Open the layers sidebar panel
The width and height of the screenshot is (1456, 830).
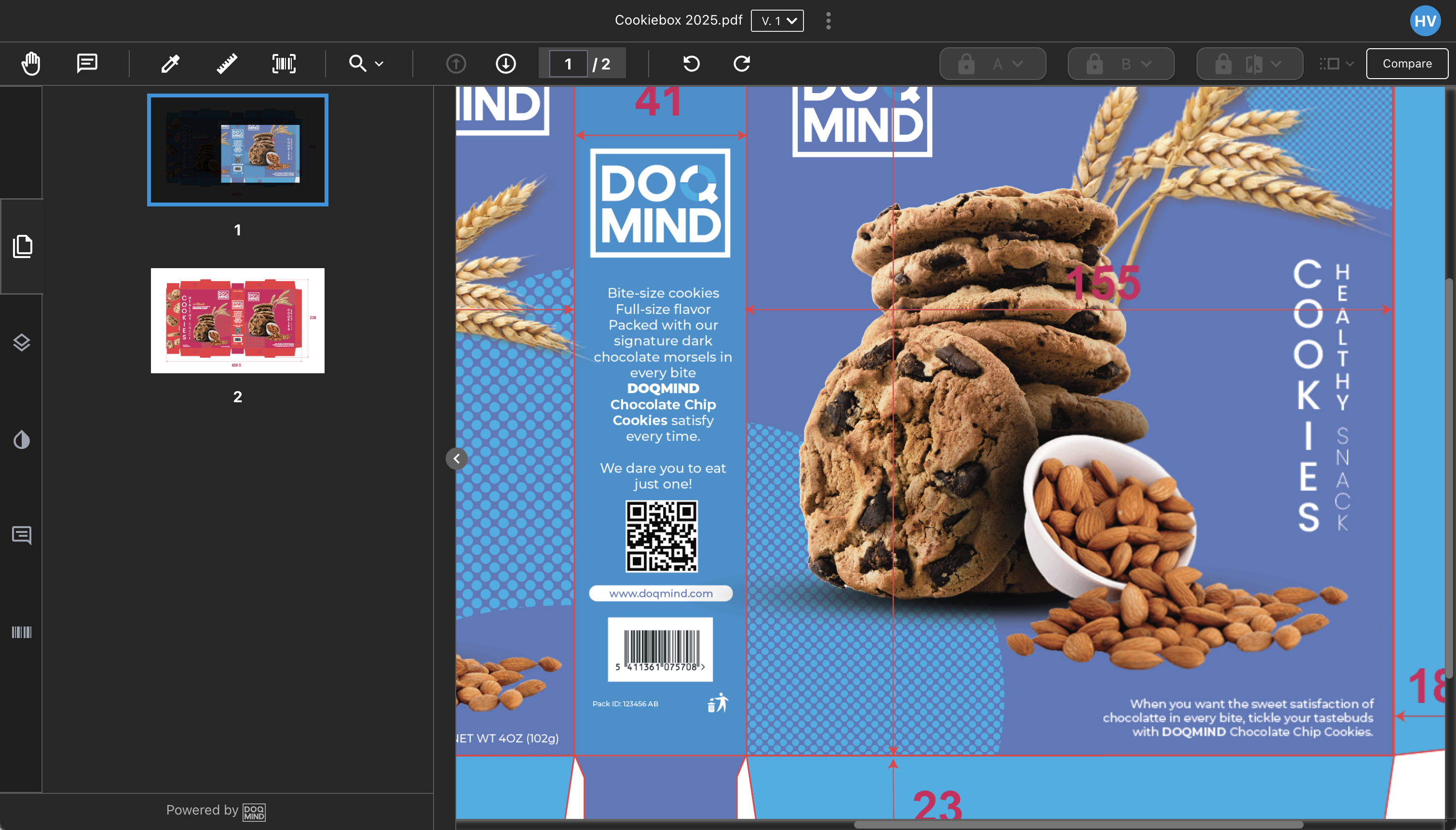coord(22,342)
